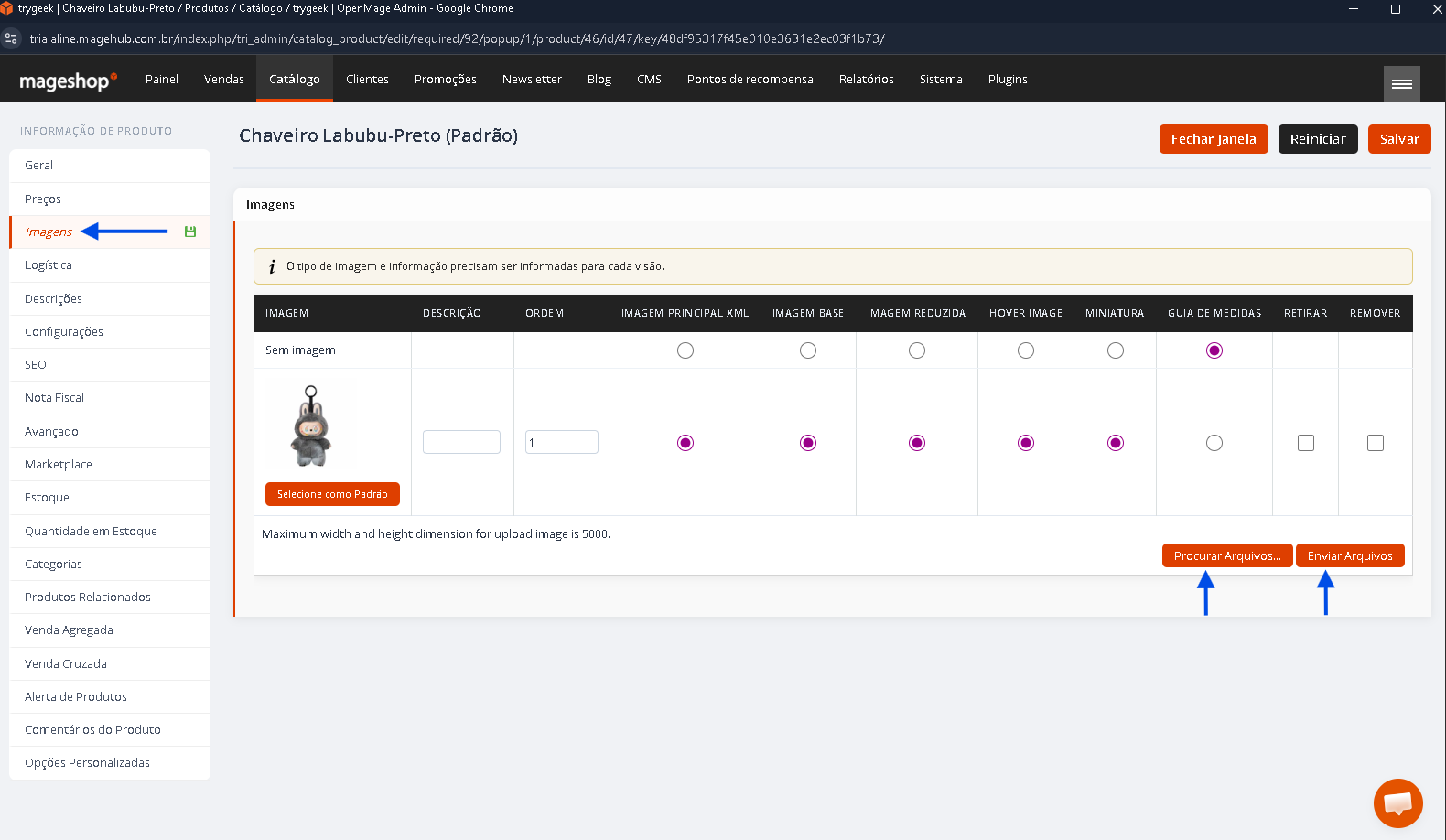Select Miniatura for Sem imagem row
Screen dimensions: 1446x840
pyautogui.click(x=1116, y=350)
